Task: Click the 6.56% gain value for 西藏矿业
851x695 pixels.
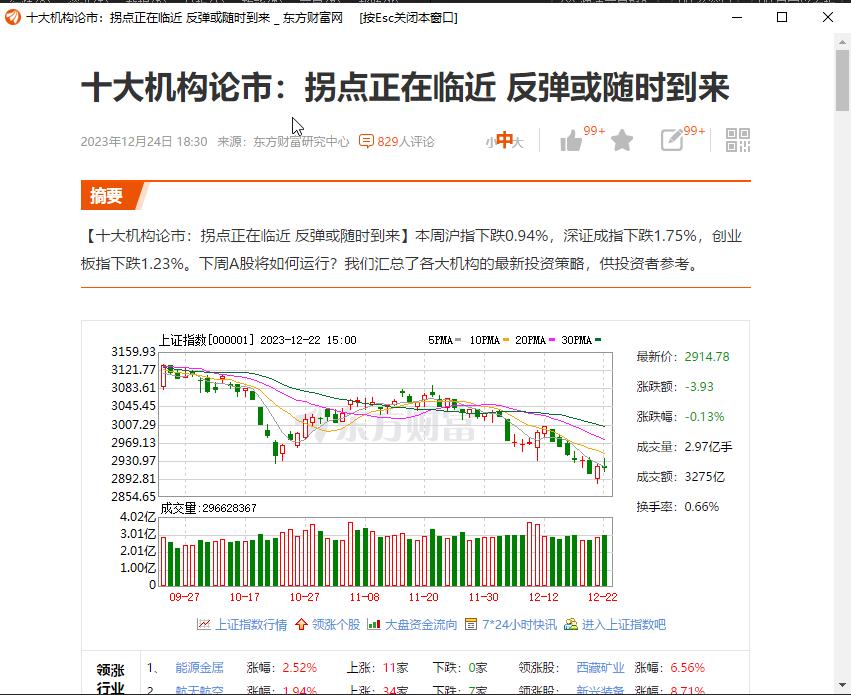Action: (687, 668)
